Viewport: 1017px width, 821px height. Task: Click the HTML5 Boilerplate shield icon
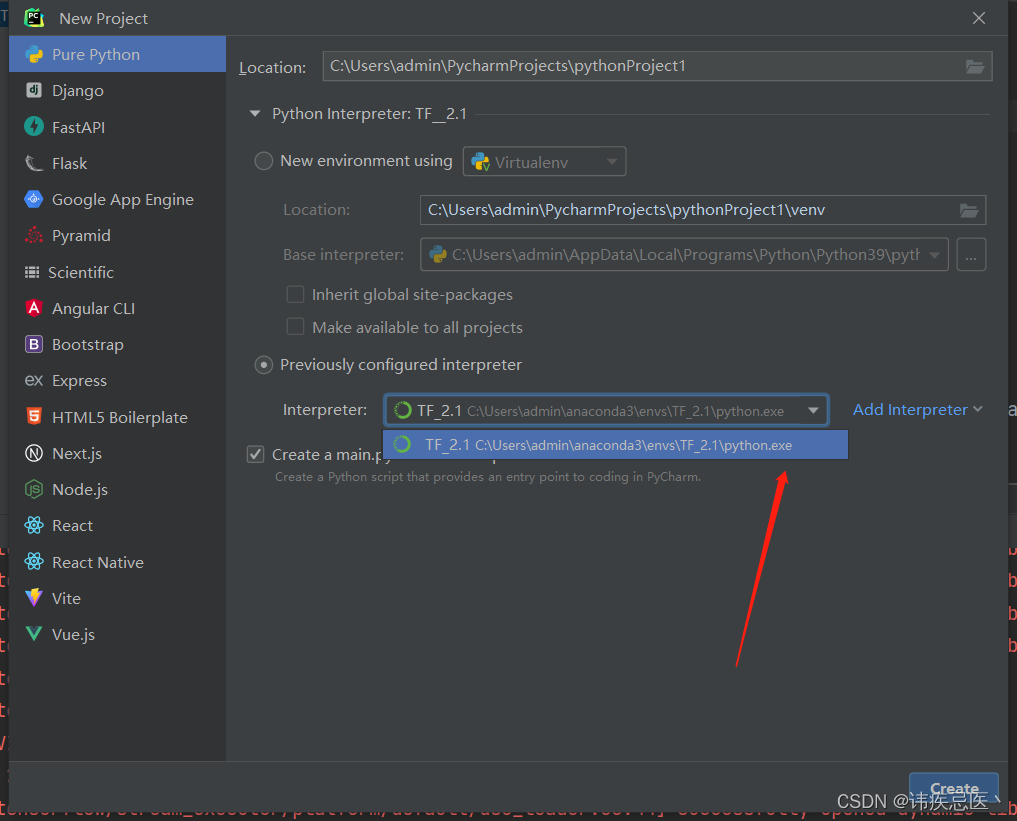click(x=34, y=416)
